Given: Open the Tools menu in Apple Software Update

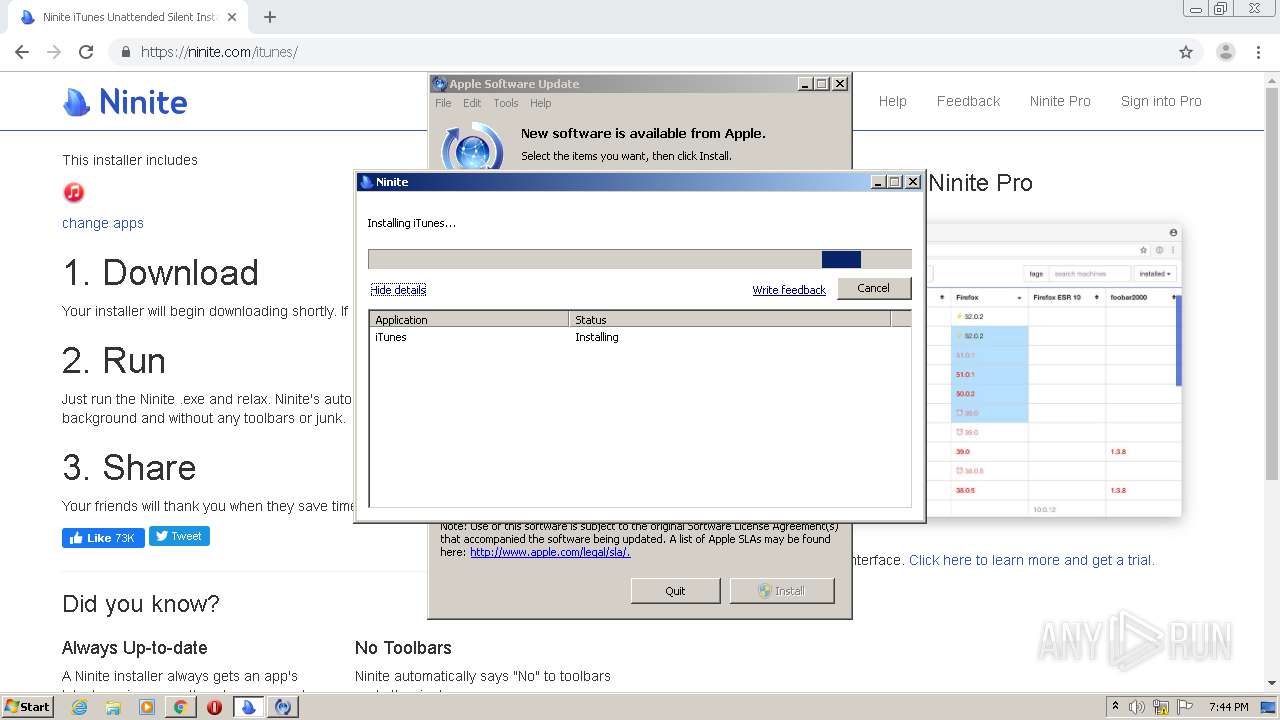Looking at the screenshot, I should (x=506, y=103).
